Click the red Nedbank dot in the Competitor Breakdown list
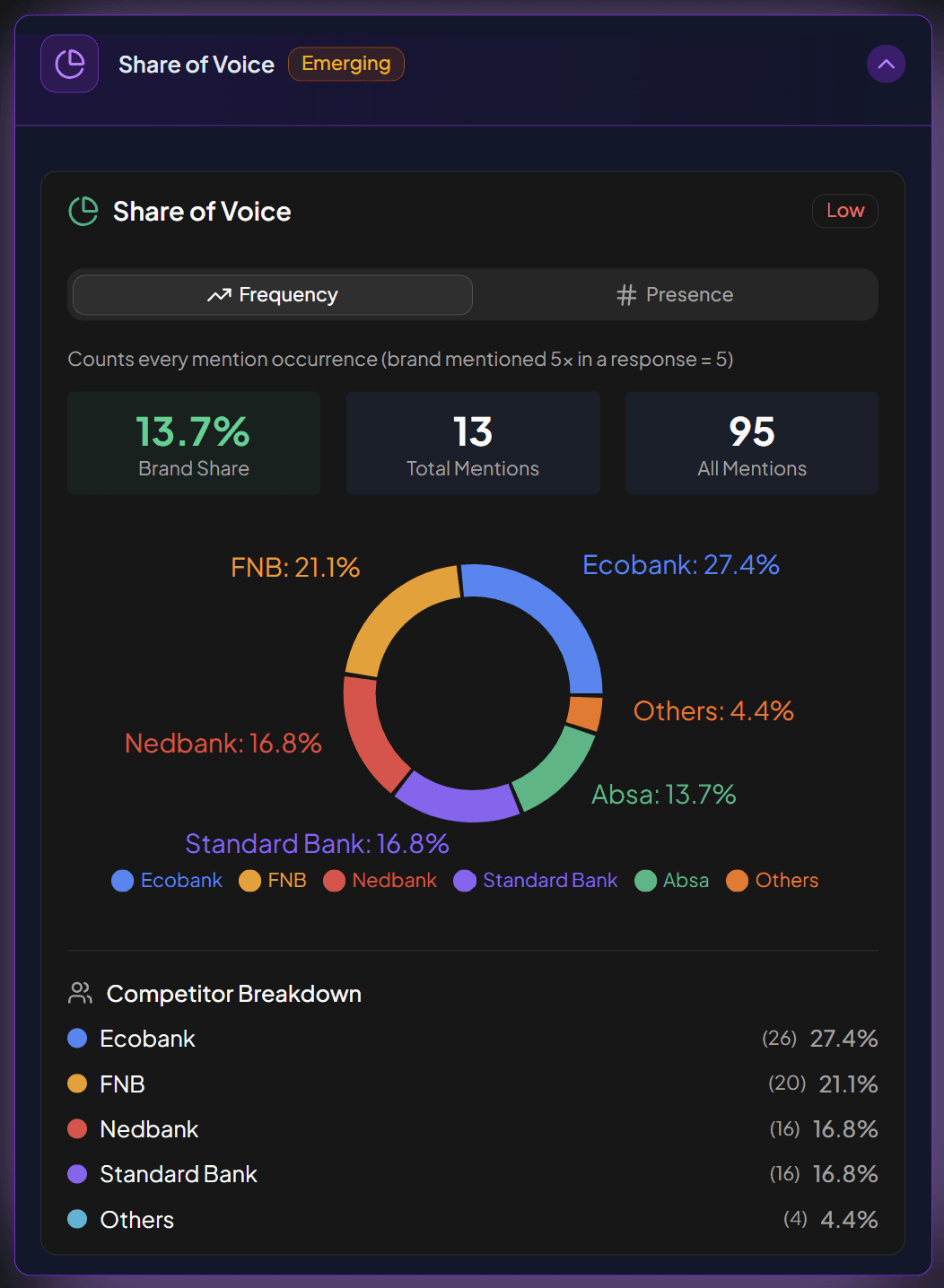Screen dimensions: 944x1288 pos(79,1128)
